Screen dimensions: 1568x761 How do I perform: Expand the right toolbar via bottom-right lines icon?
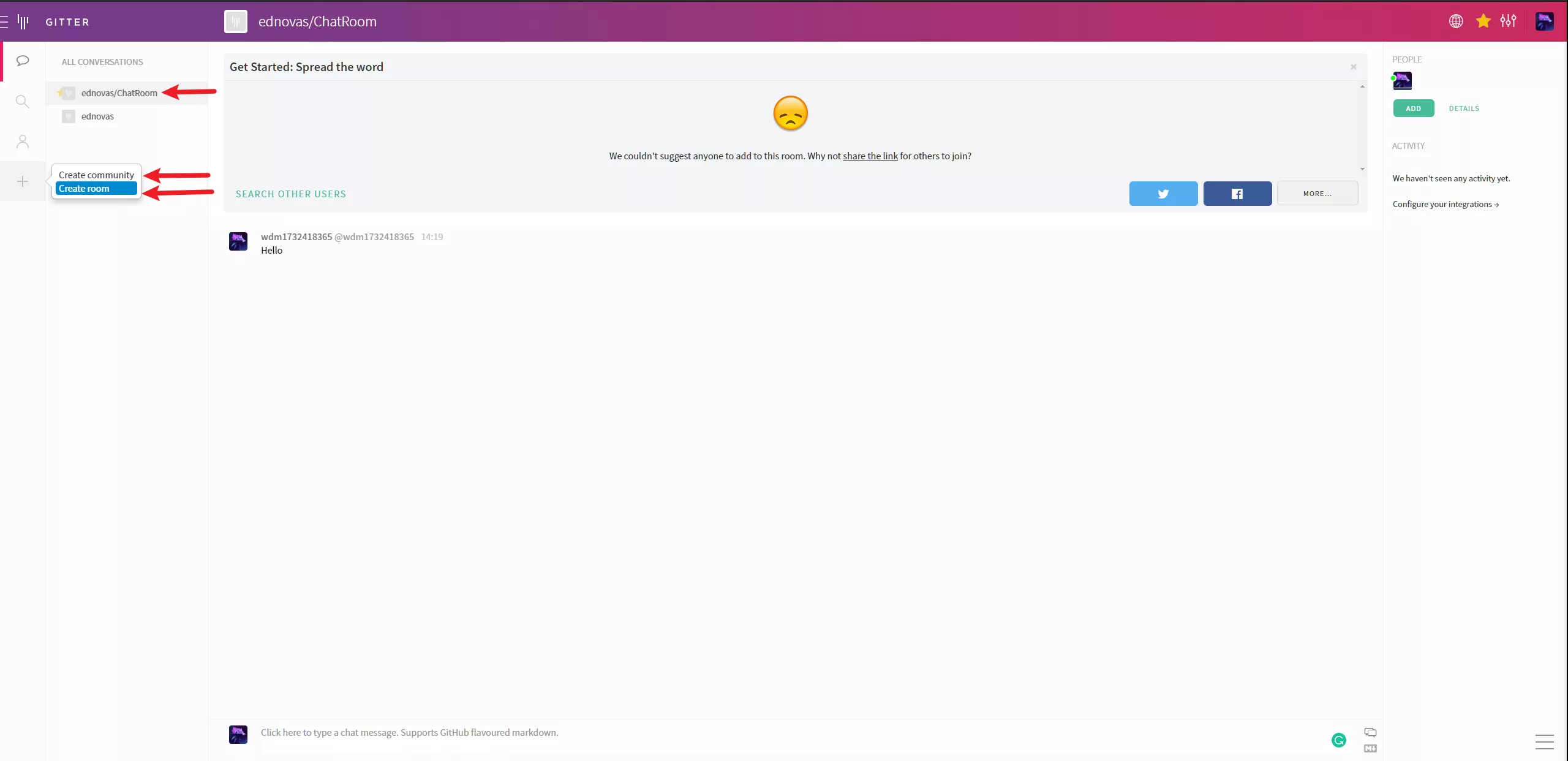pos(1544,741)
